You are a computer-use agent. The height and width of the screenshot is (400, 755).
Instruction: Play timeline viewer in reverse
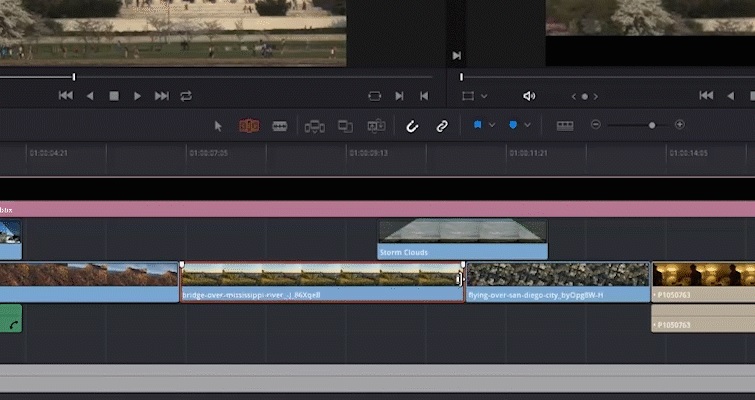730,96
